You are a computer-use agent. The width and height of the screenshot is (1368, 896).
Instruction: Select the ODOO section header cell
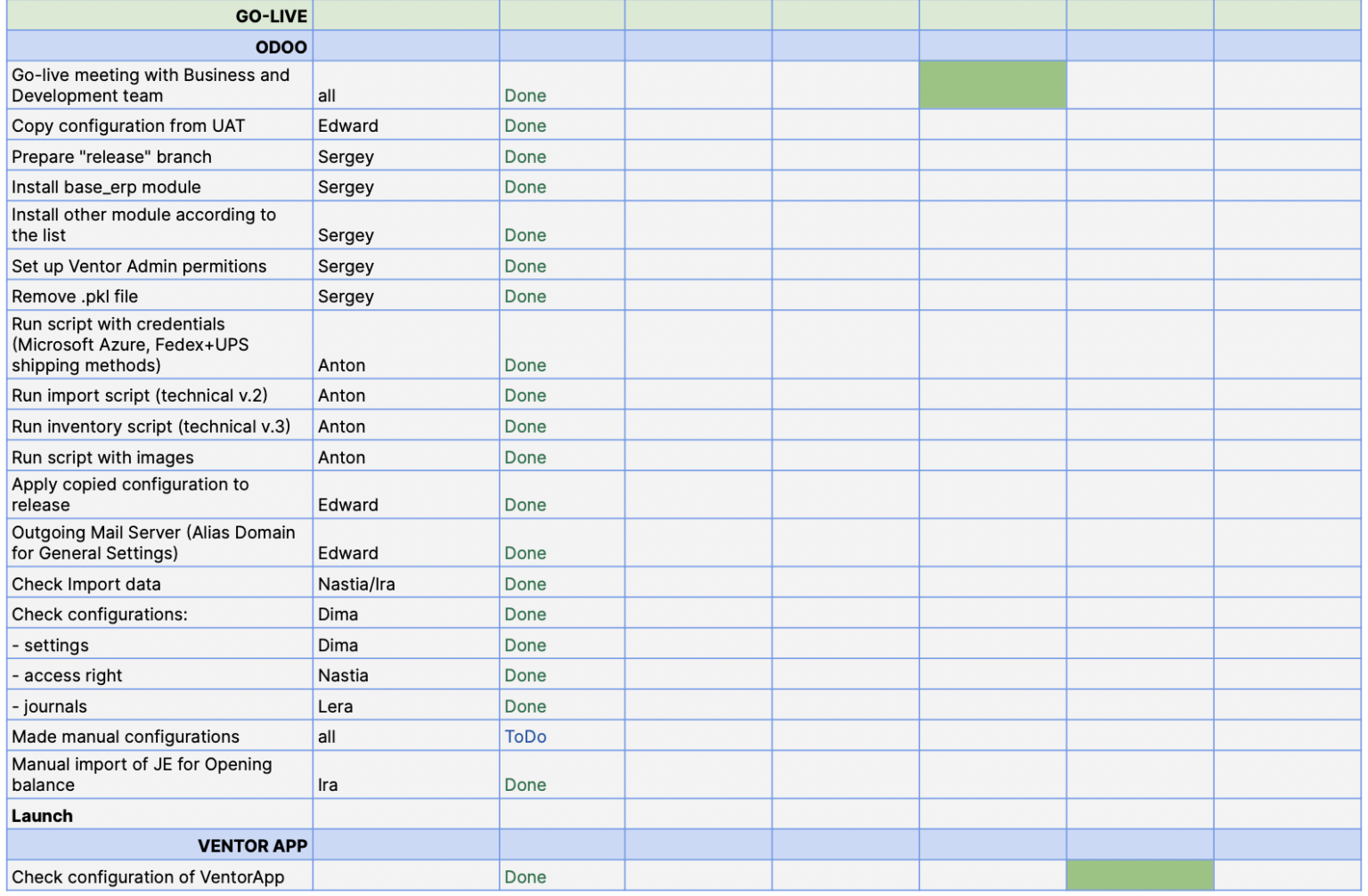(159, 46)
